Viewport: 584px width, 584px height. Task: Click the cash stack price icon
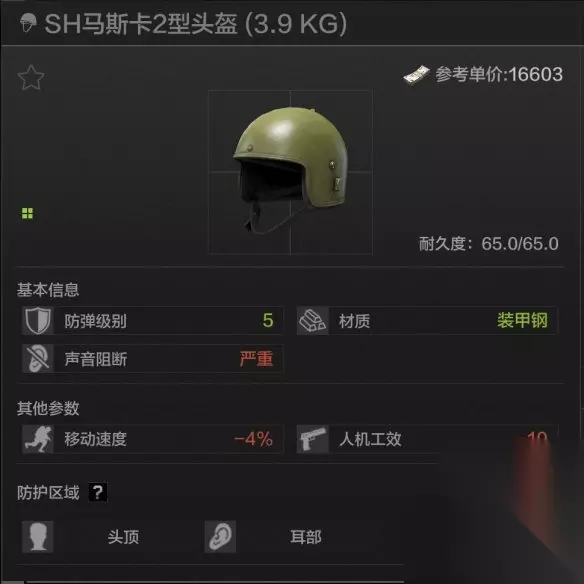point(416,75)
